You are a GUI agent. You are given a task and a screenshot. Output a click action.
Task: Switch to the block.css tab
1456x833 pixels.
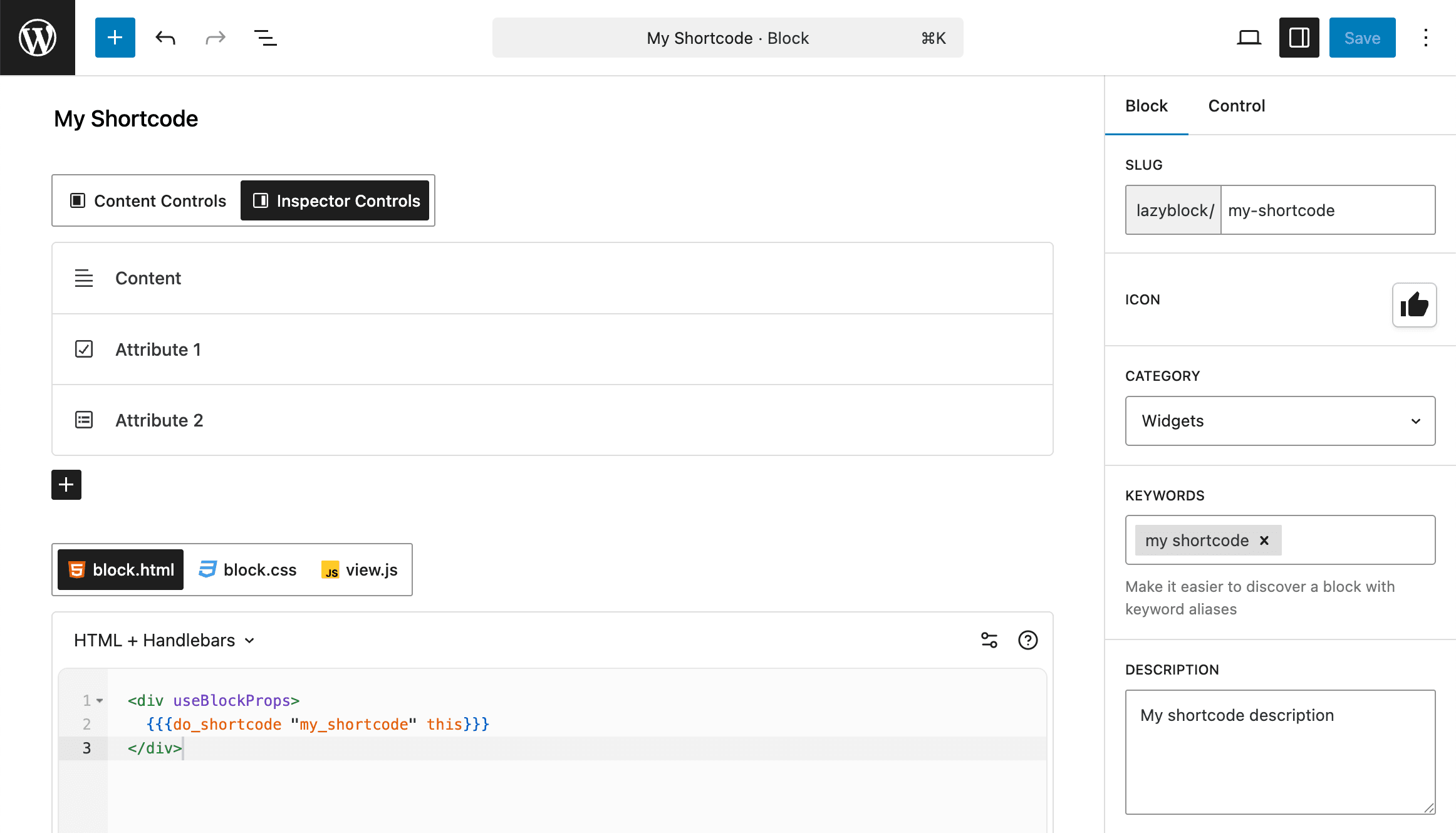(247, 569)
